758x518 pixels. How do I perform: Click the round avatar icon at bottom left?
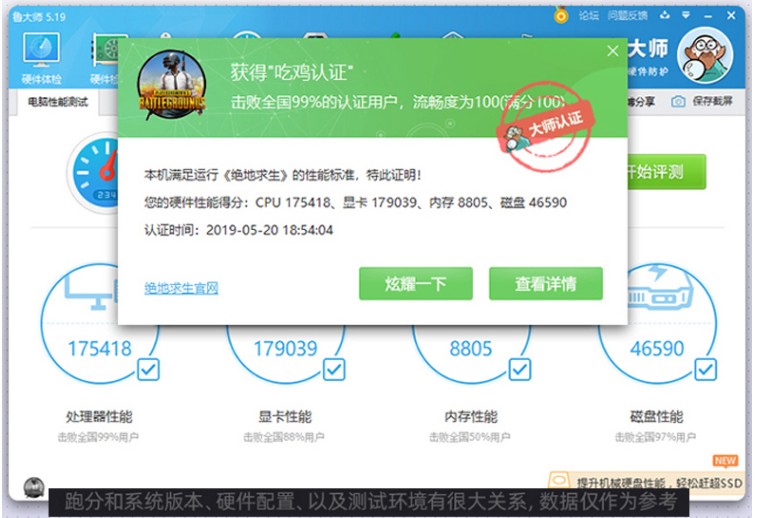(34, 487)
